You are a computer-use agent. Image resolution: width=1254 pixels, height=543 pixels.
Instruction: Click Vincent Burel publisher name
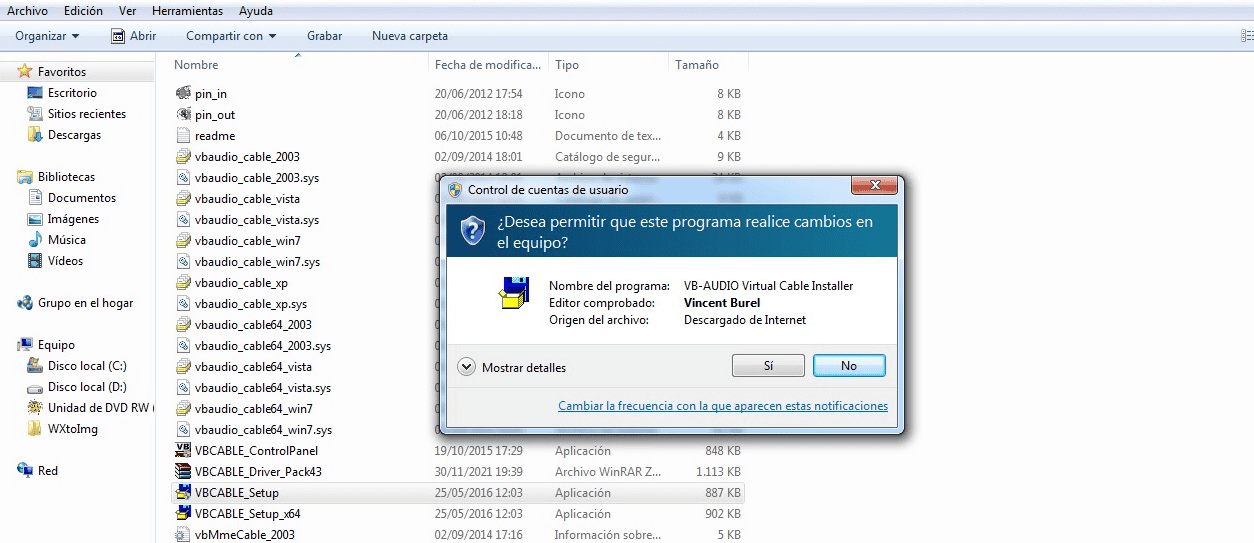pyautogui.click(x=722, y=303)
